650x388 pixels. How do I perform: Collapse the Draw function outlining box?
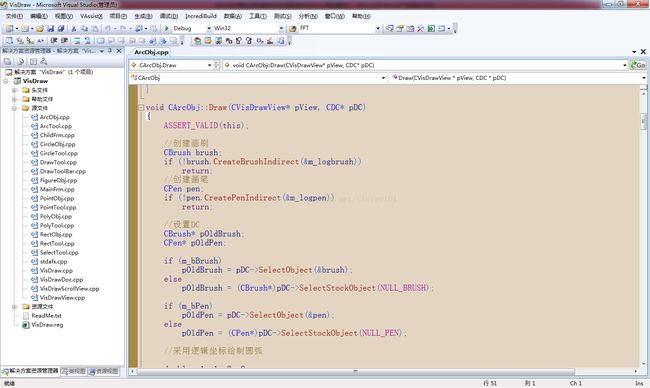pyautogui.click(x=141, y=107)
